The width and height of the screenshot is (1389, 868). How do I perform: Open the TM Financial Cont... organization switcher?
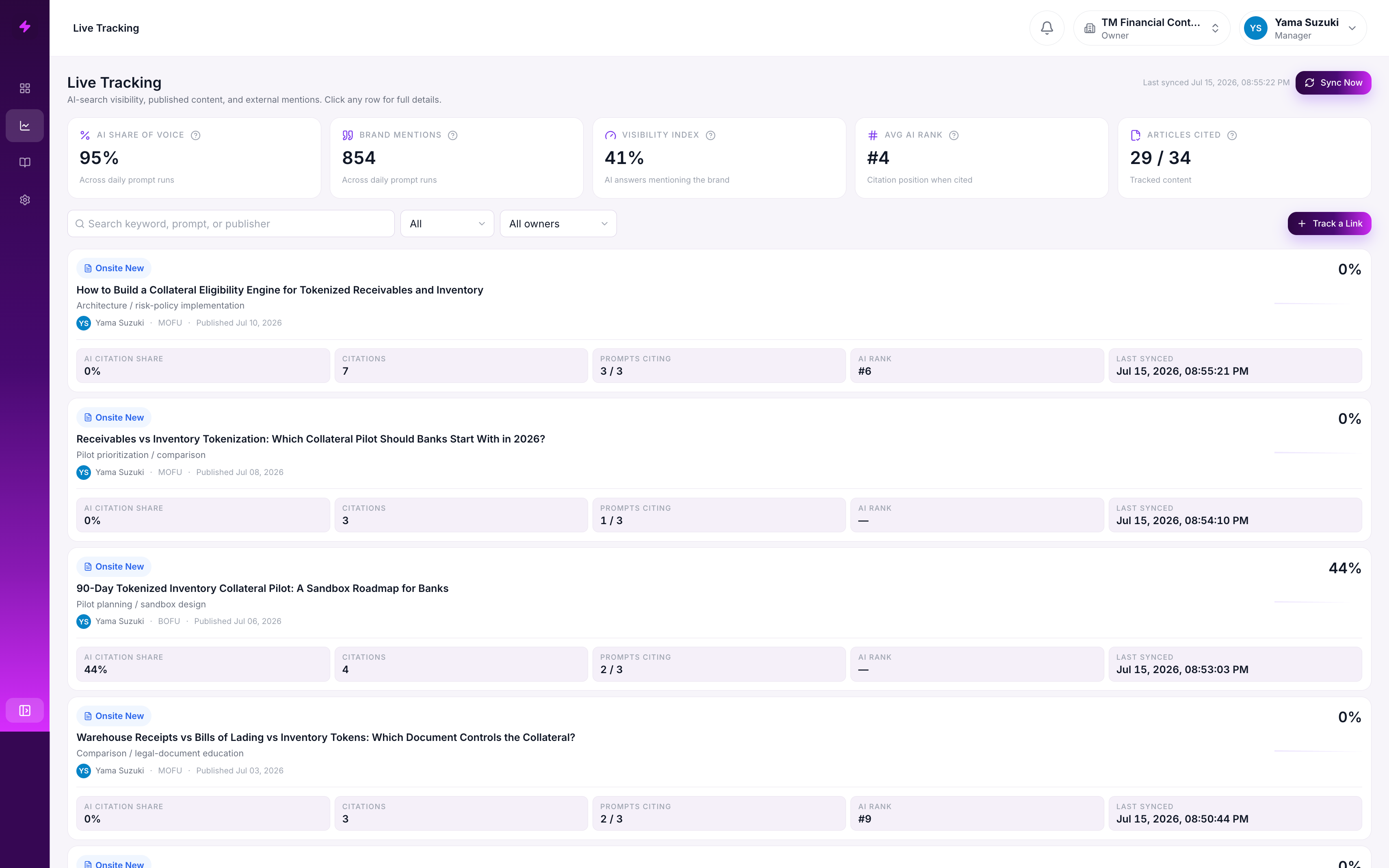1151,28
